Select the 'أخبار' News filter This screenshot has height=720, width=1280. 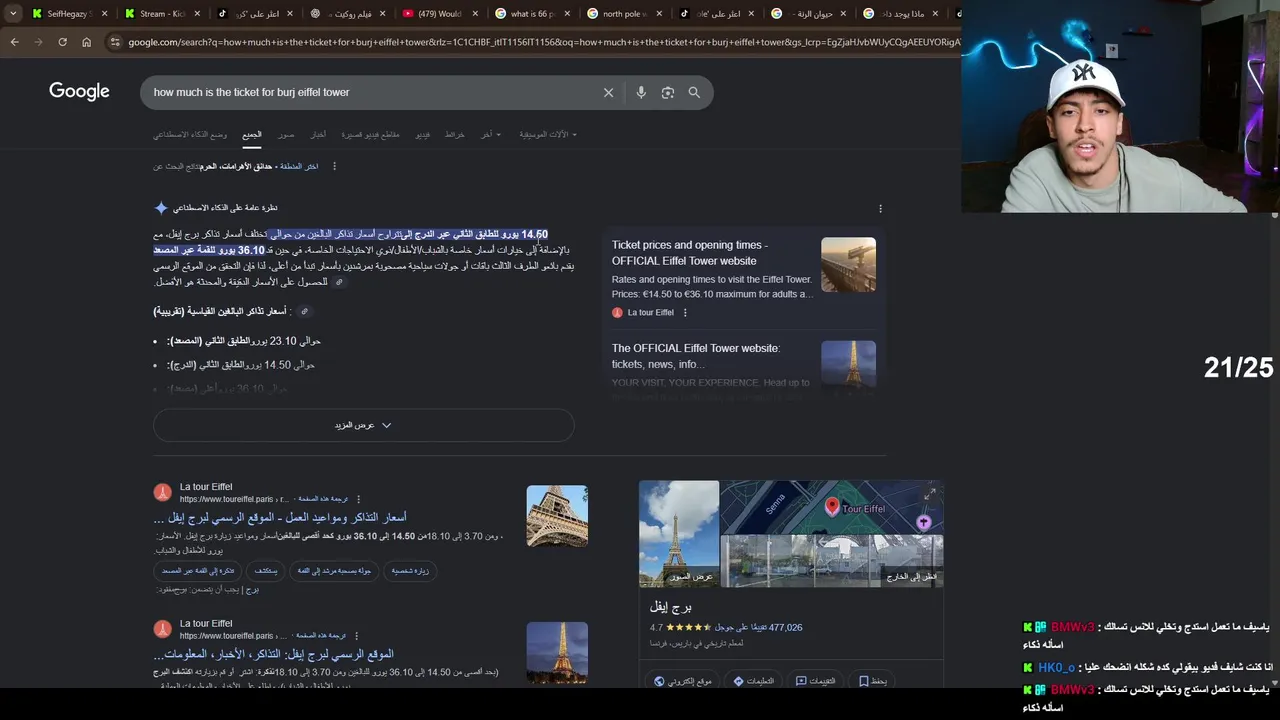tap(318, 134)
